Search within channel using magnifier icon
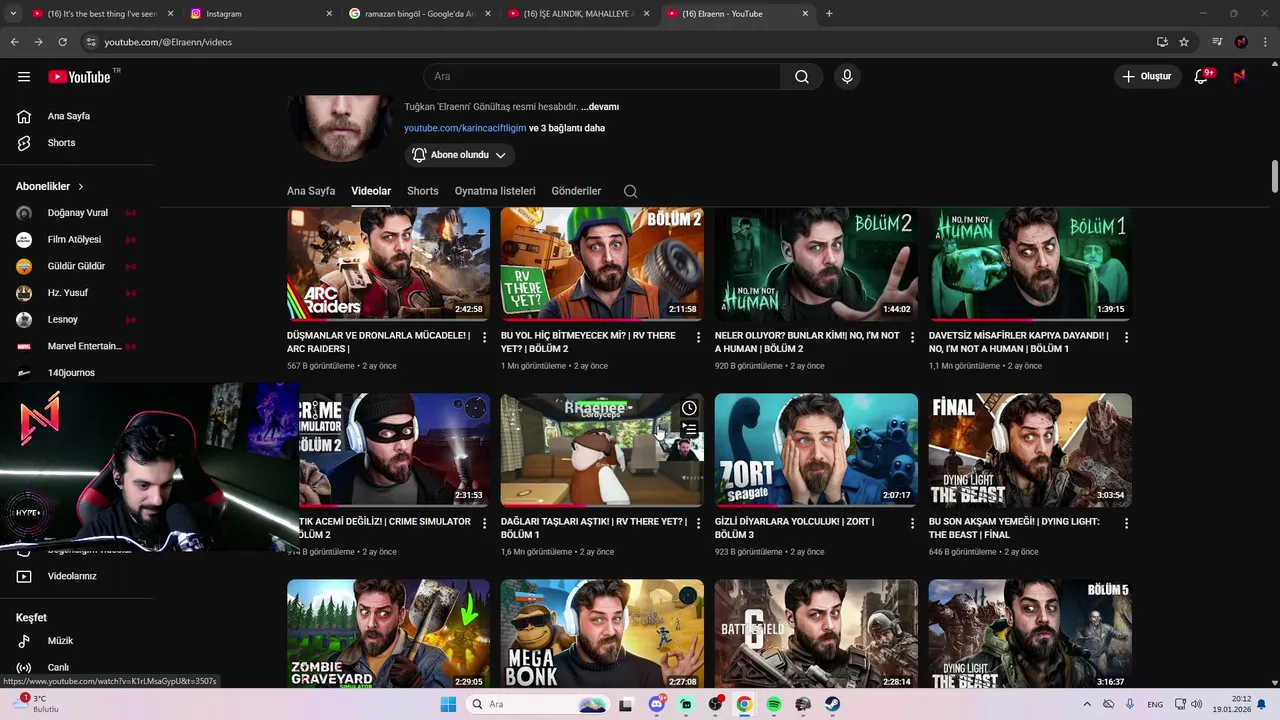The height and width of the screenshot is (720, 1280). (x=630, y=191)
